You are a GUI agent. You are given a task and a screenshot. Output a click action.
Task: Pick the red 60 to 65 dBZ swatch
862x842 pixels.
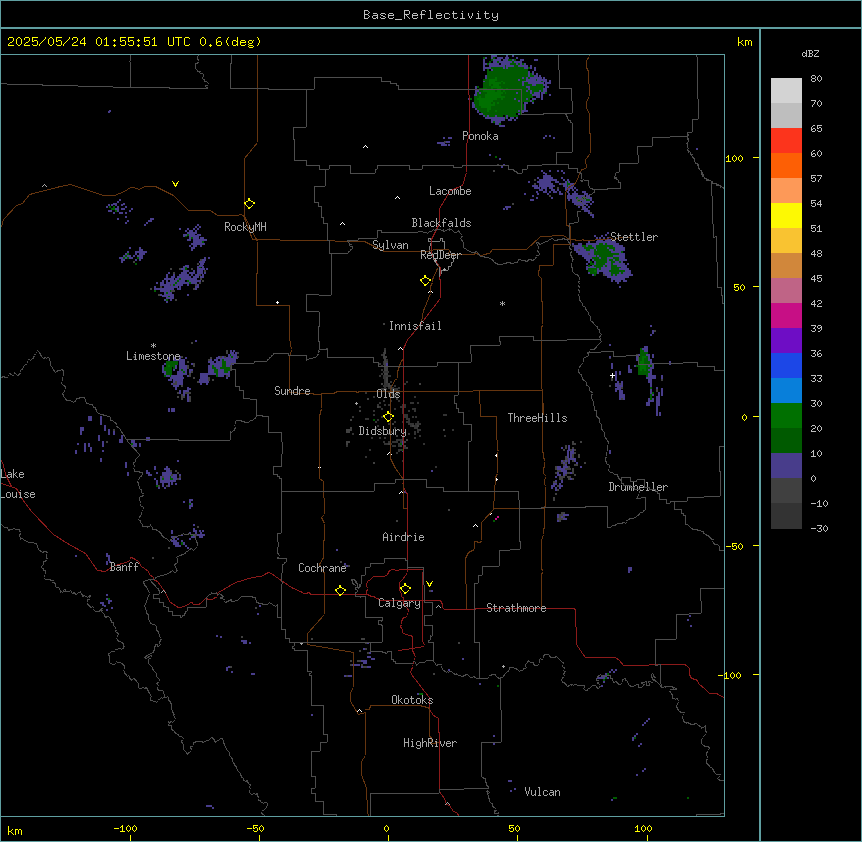click(x=786, y=141)
